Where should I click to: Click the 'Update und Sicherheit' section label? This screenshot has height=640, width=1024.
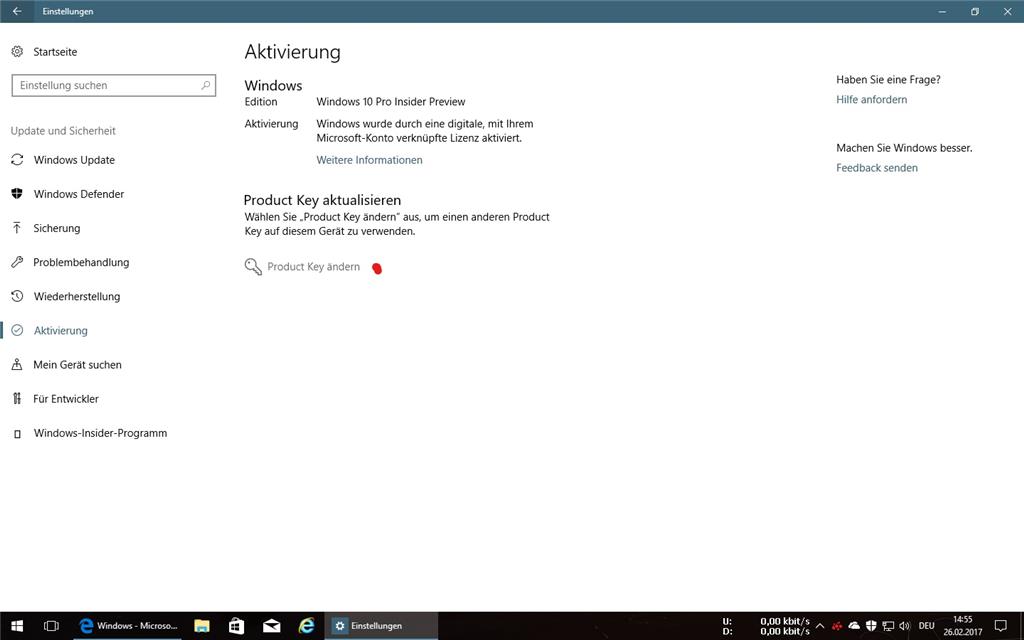point(63,131)
